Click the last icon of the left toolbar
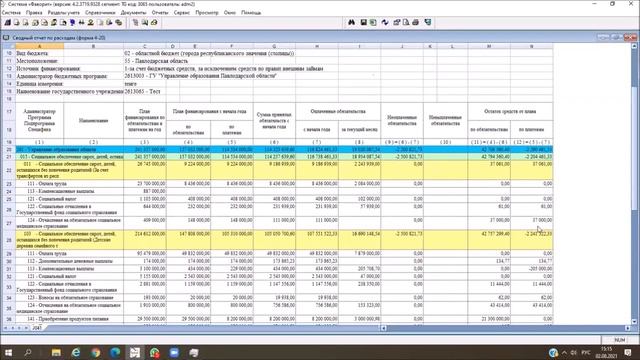640x360 pixels. (x=154, y=22)
